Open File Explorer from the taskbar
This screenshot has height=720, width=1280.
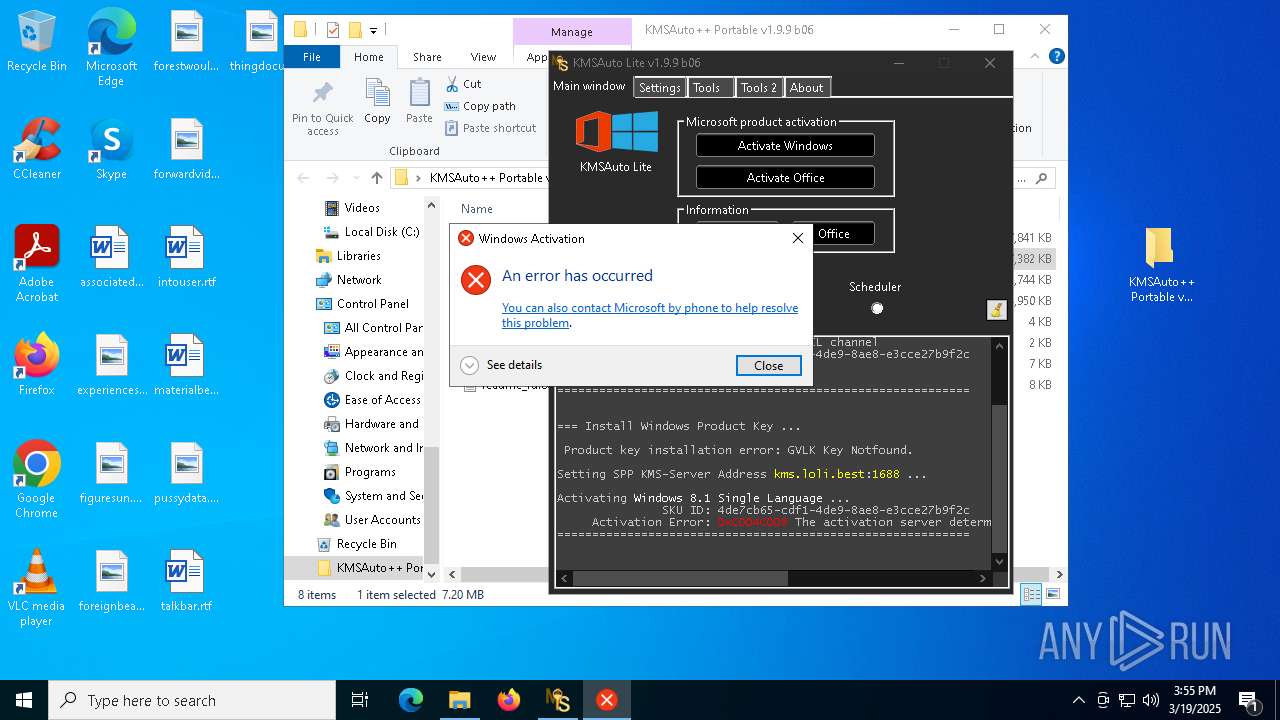point(459,700)
